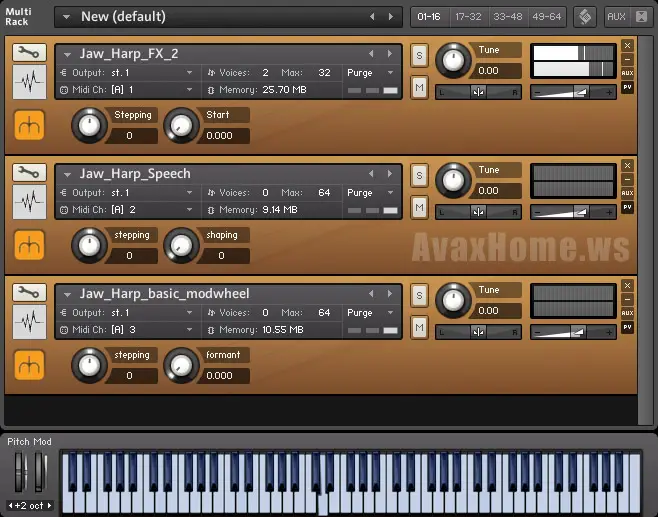Viewport: 658px width, 517px height.
Task: Click the Pitch bend wheel
Action: point(20,472)
